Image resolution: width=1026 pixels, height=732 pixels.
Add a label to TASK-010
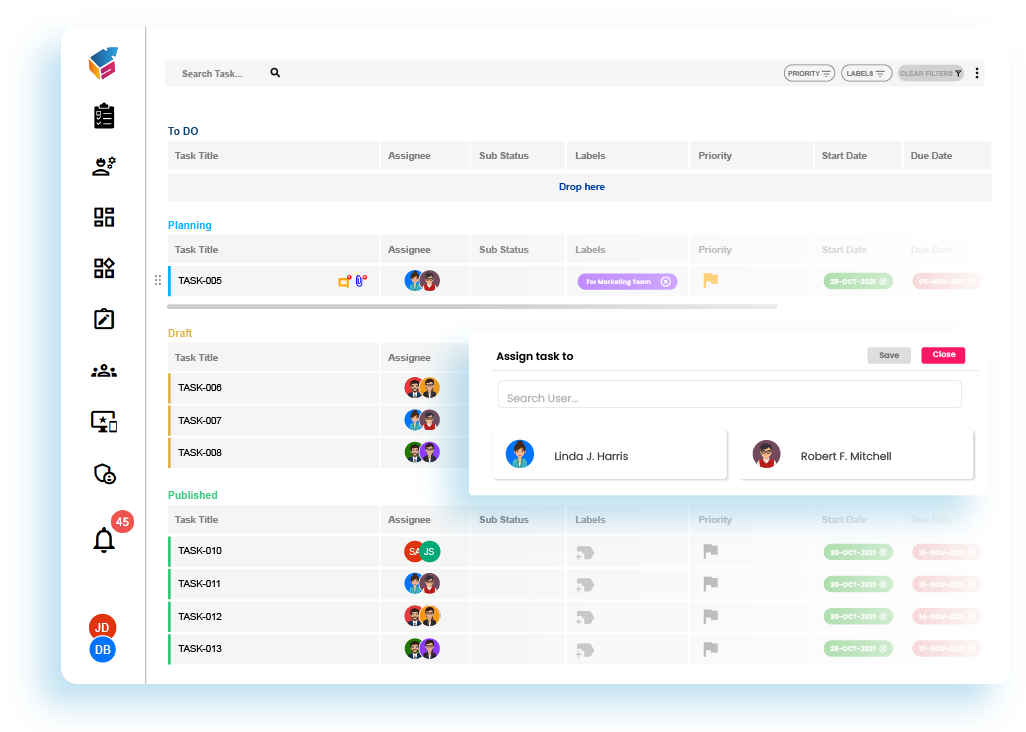[584, 553]
